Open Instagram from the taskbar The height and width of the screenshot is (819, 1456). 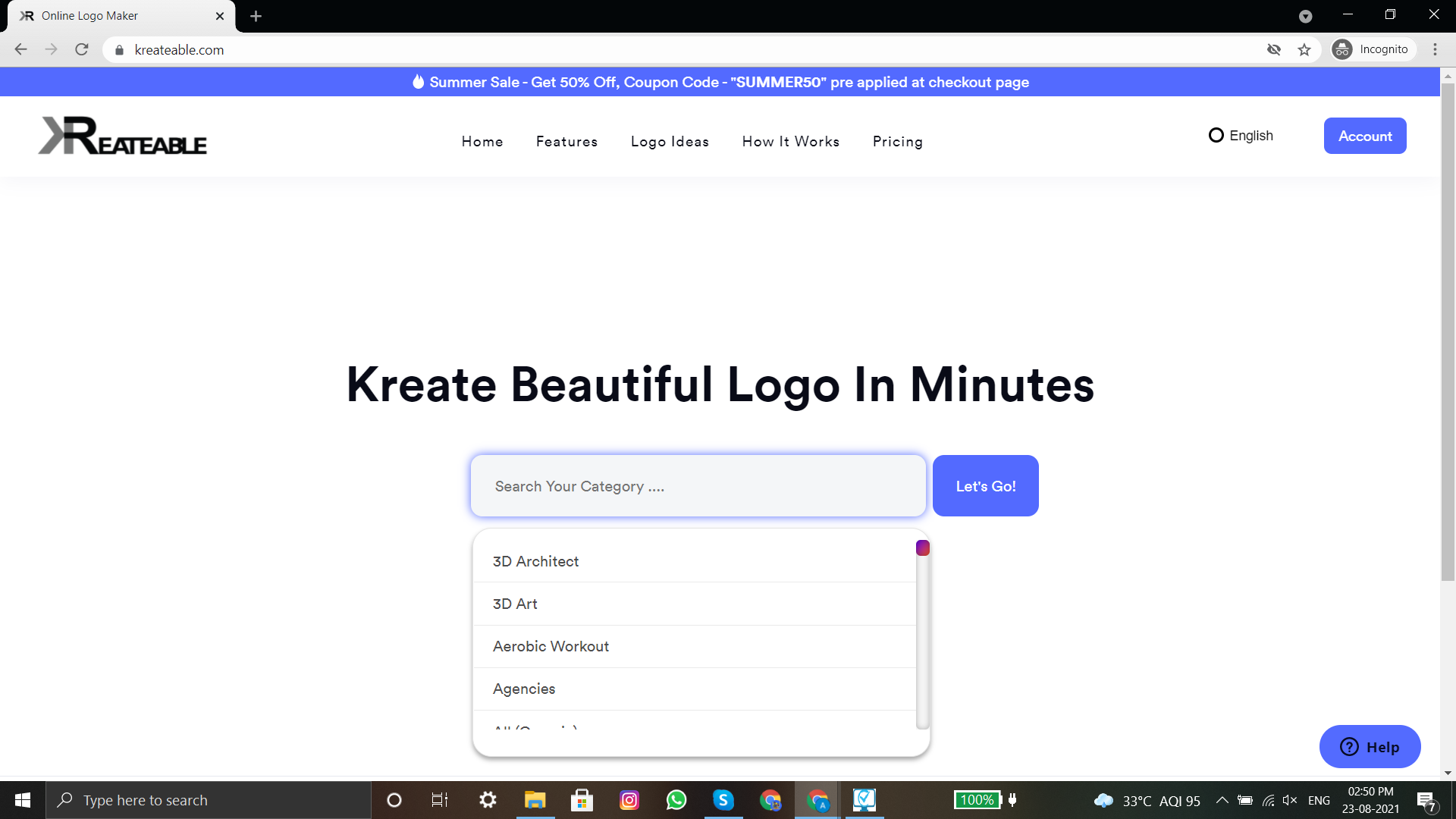629,800
